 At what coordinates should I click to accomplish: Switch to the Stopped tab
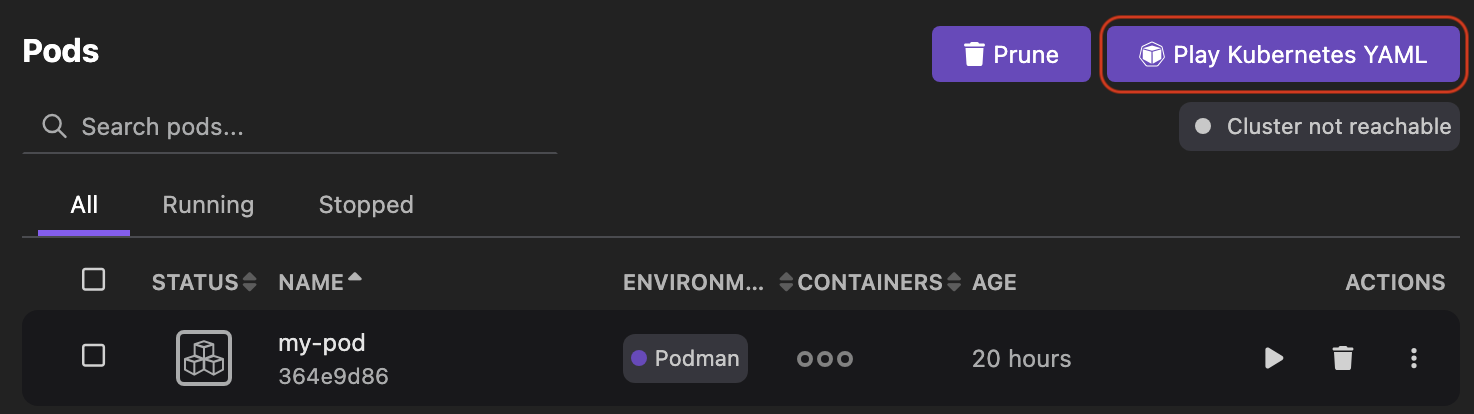click(366, 205)
